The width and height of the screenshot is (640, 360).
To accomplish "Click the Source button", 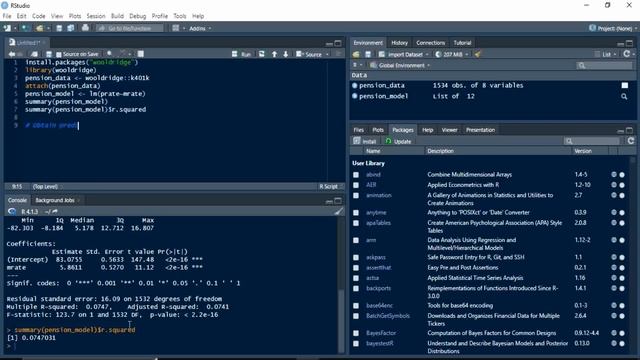I will point(309,54).
